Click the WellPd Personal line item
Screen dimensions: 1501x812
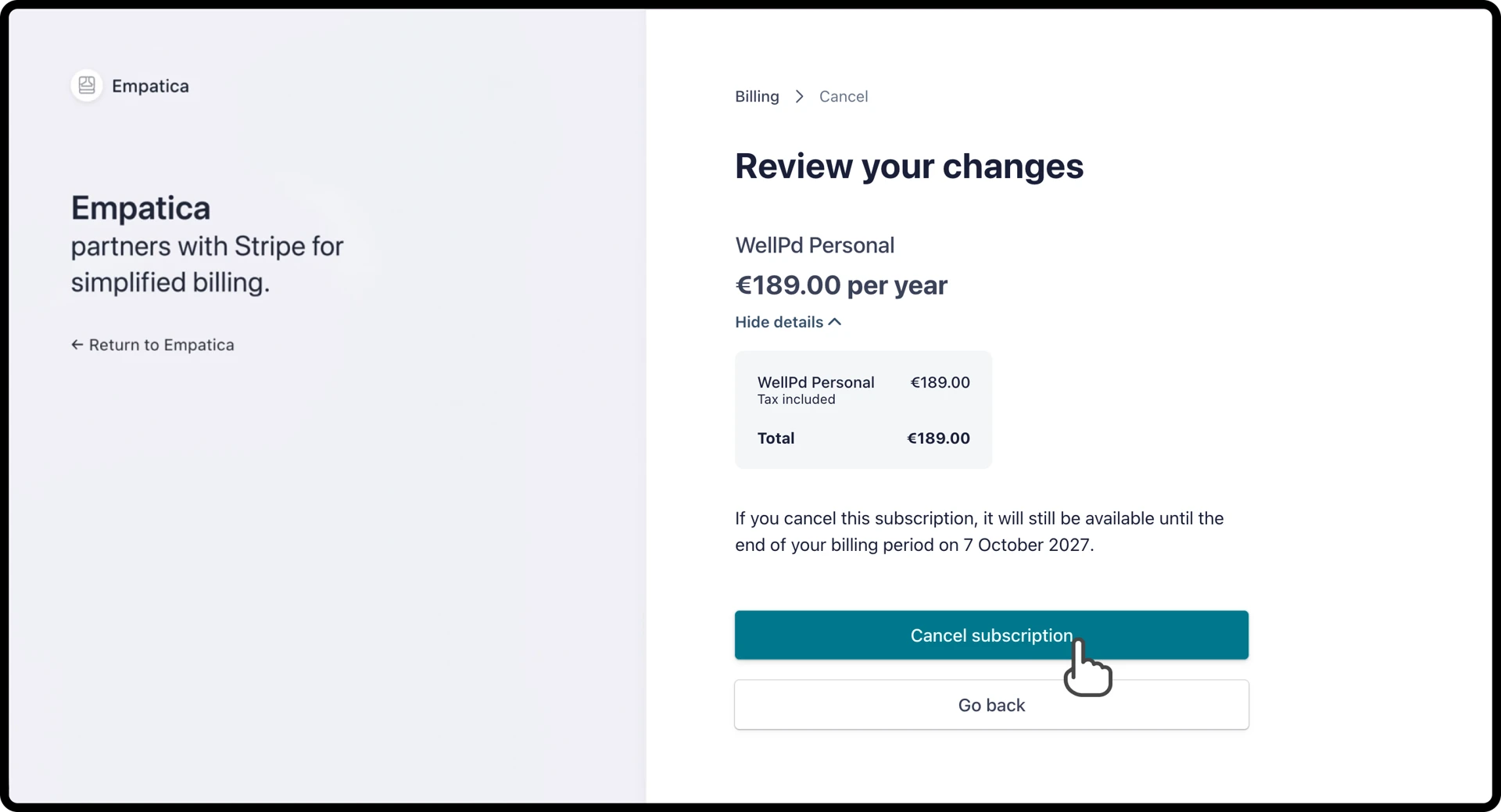[815, 382]
